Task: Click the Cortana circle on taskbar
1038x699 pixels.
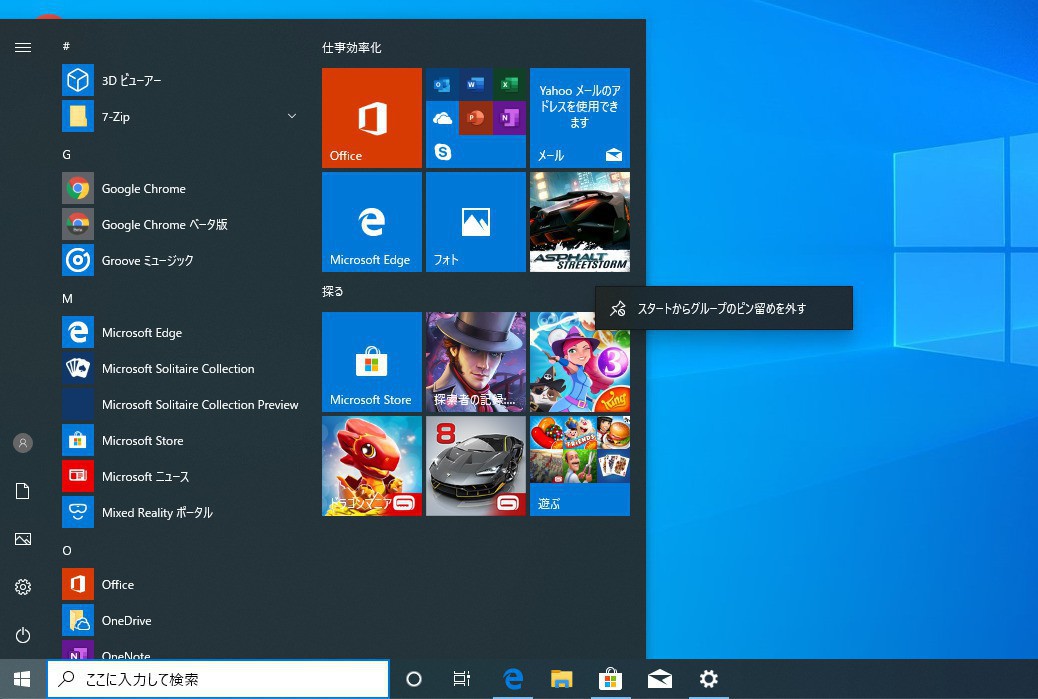Action: 414,679
